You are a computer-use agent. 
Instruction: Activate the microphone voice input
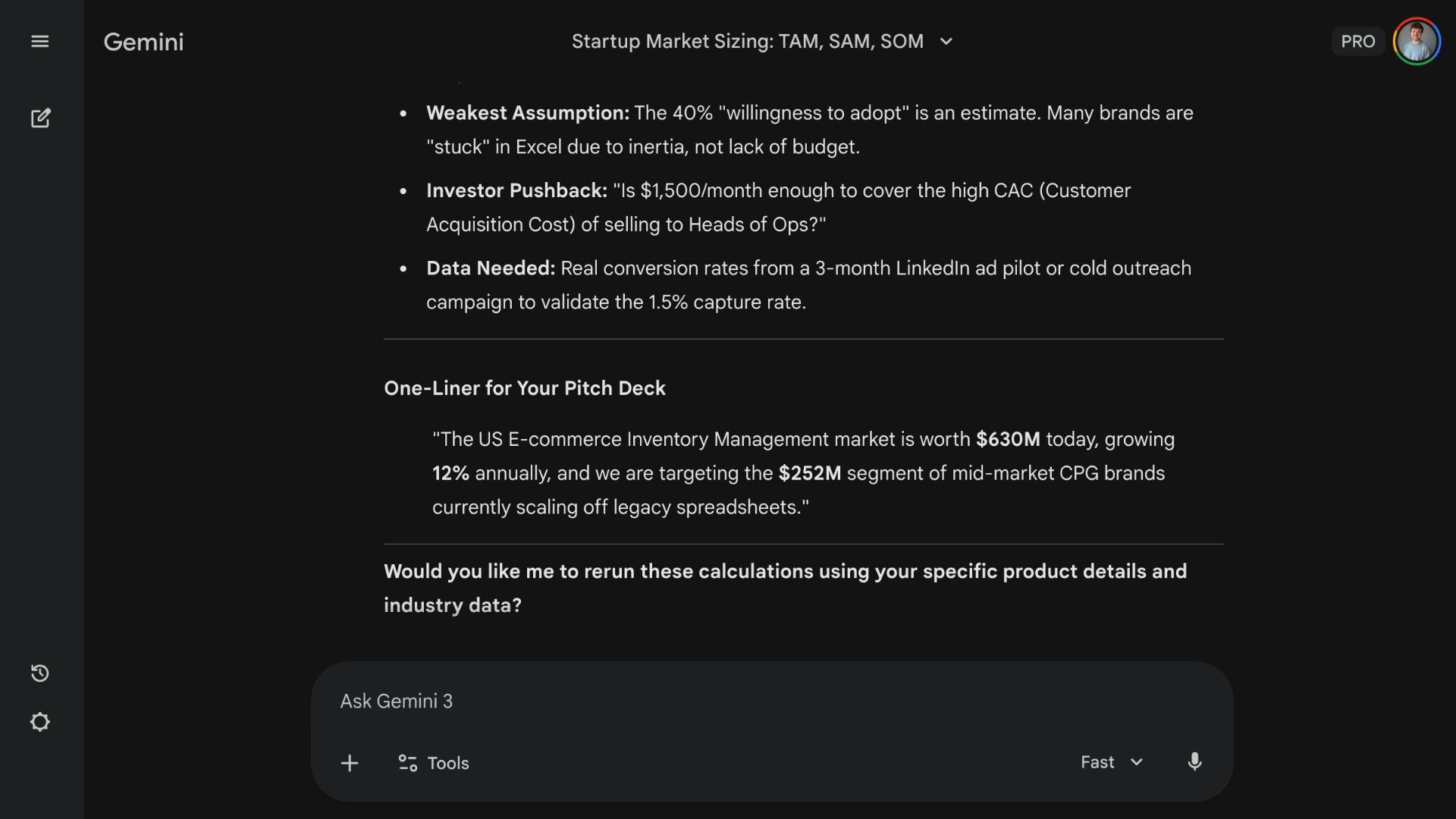point(1194,762)
